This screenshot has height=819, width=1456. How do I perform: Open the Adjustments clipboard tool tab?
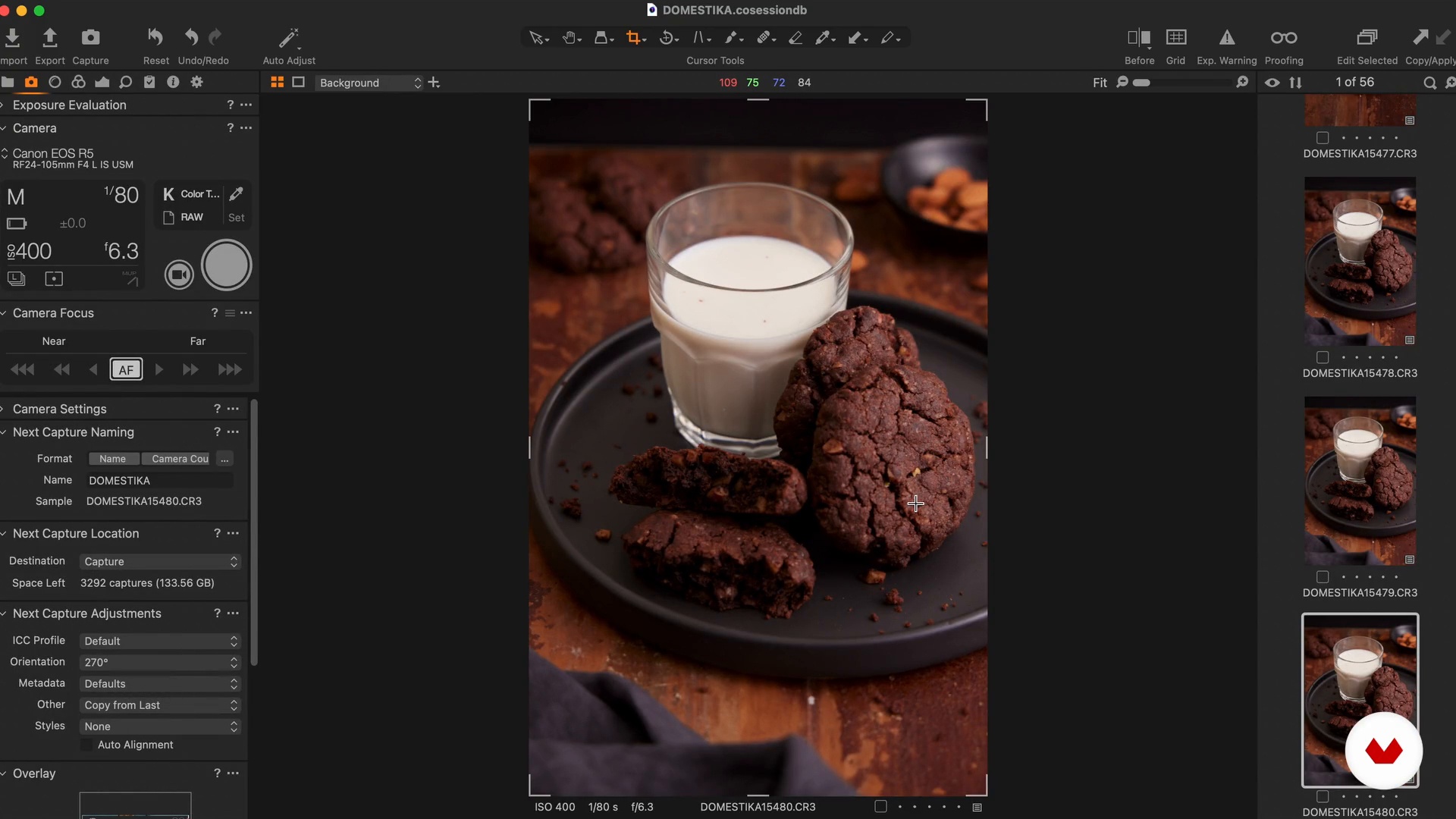click(x=149, y=82)
